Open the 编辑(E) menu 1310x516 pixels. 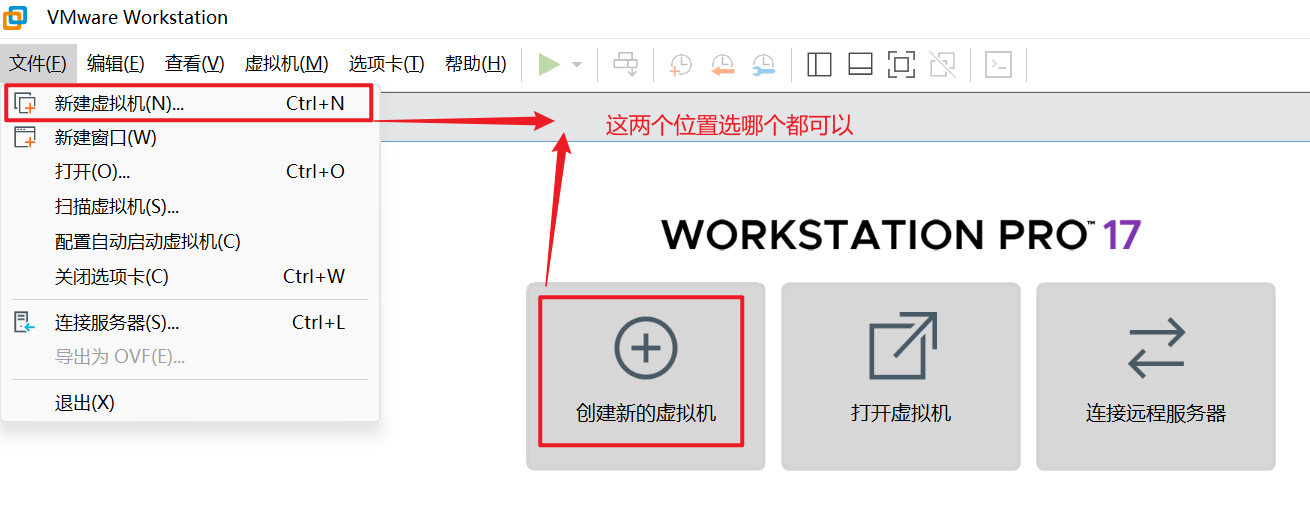click(116, 64)
